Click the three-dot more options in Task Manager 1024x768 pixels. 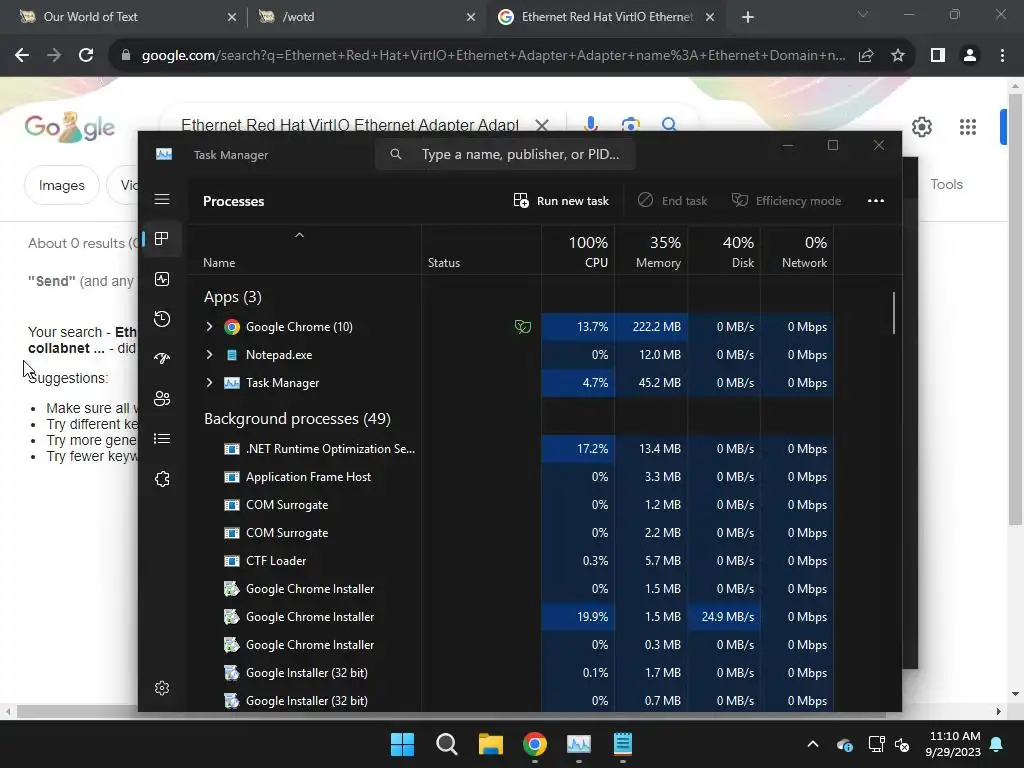tap(876, 200)
